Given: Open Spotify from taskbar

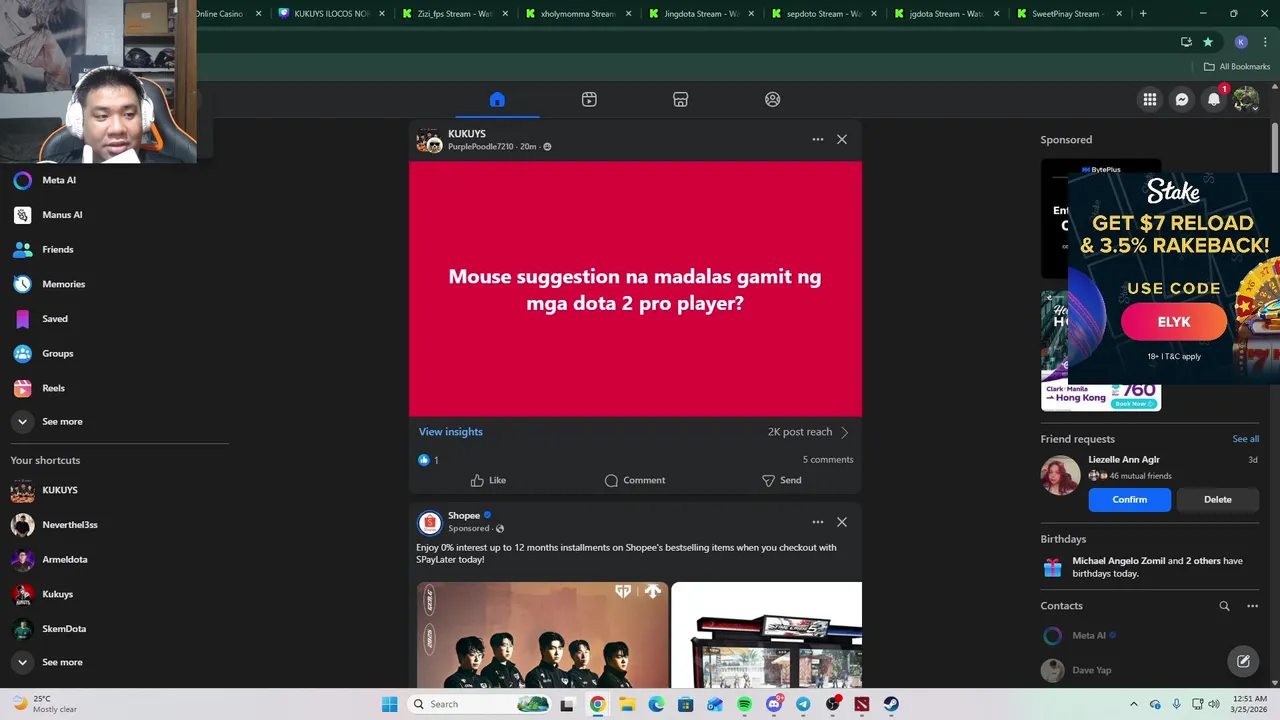Looking at the screenshot, I should (x=744, y=704).
